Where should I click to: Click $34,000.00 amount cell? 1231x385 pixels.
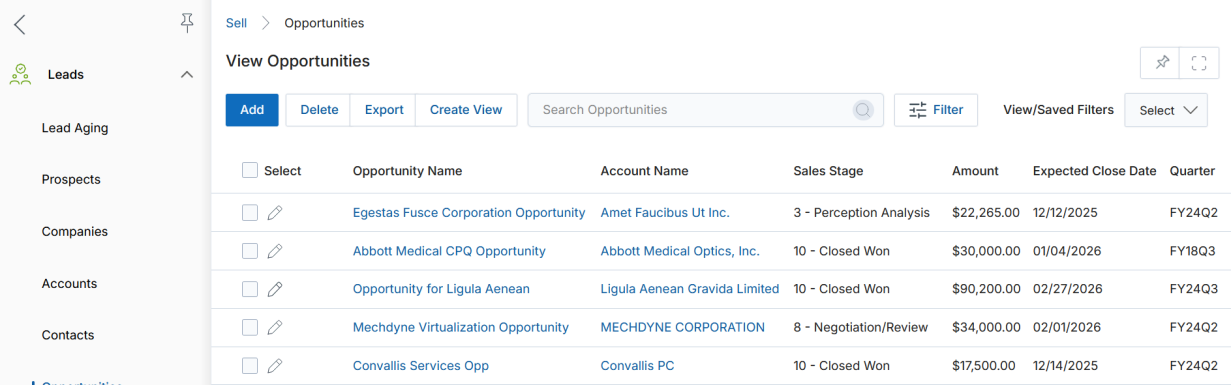coord(986,327)
